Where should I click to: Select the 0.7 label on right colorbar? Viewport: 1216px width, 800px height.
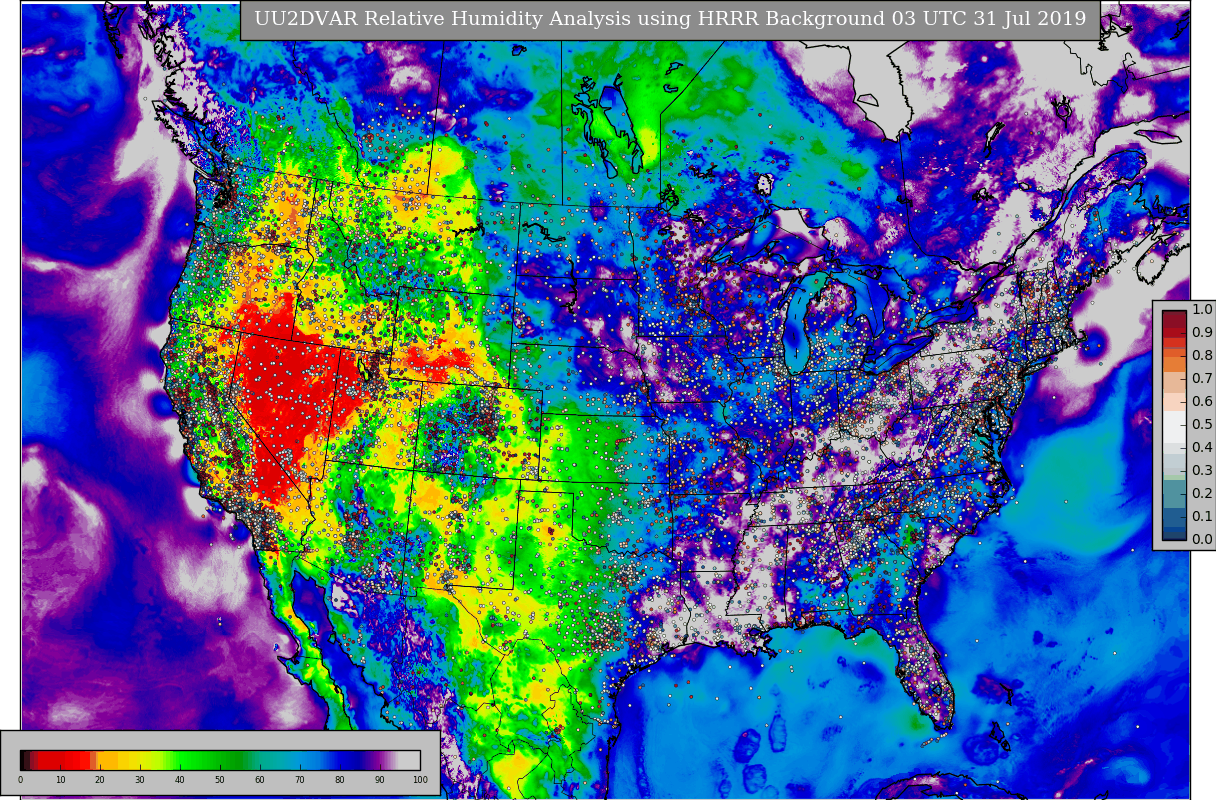[x=1202, y=379]
